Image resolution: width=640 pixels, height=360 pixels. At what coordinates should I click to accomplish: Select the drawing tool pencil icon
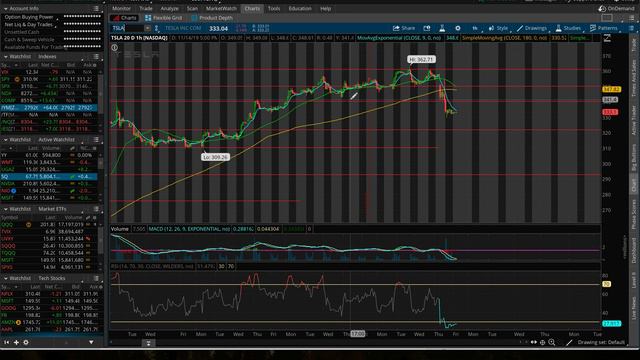tap(569, 342)
